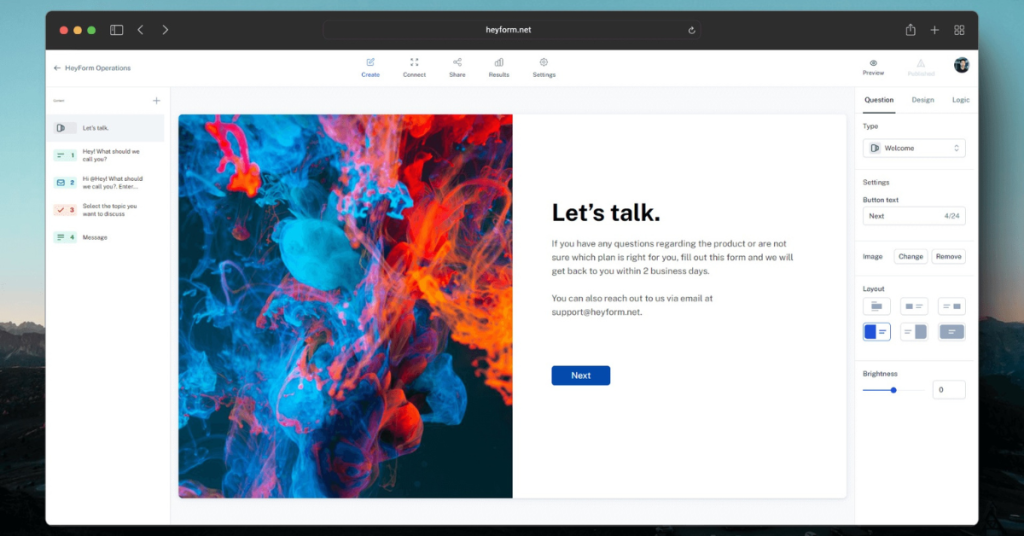The height and width of the screenshot is (536, 1024).
Task: Click the back arrow beside HeyForm Operations
Action: coord(57,68)
